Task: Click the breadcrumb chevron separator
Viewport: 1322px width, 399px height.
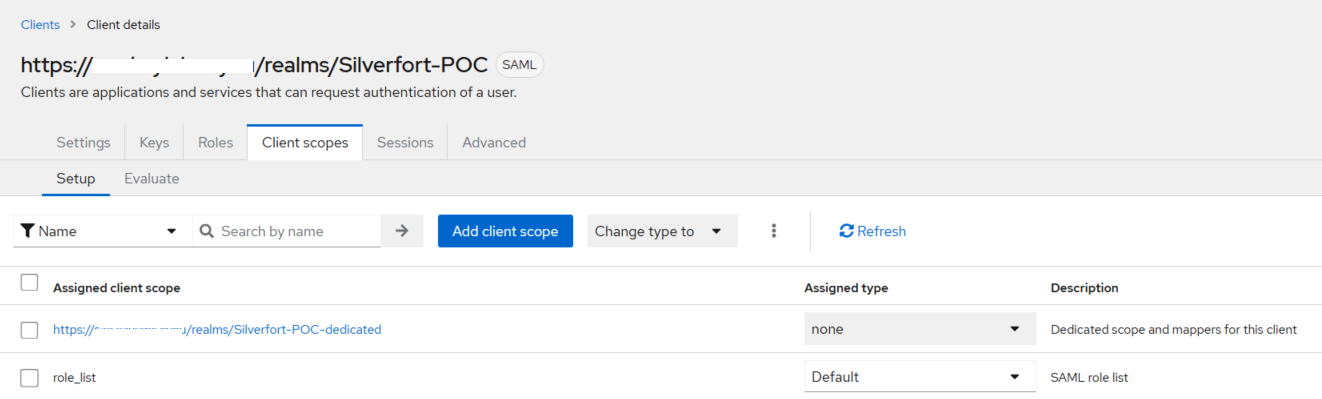Action: click(73, 24)
